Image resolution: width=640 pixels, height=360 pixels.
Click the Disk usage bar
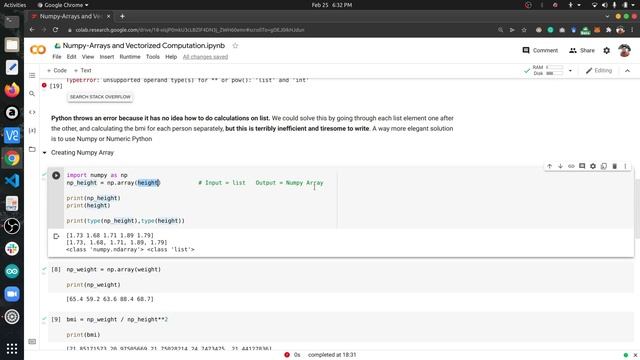(x=555, y=73)
